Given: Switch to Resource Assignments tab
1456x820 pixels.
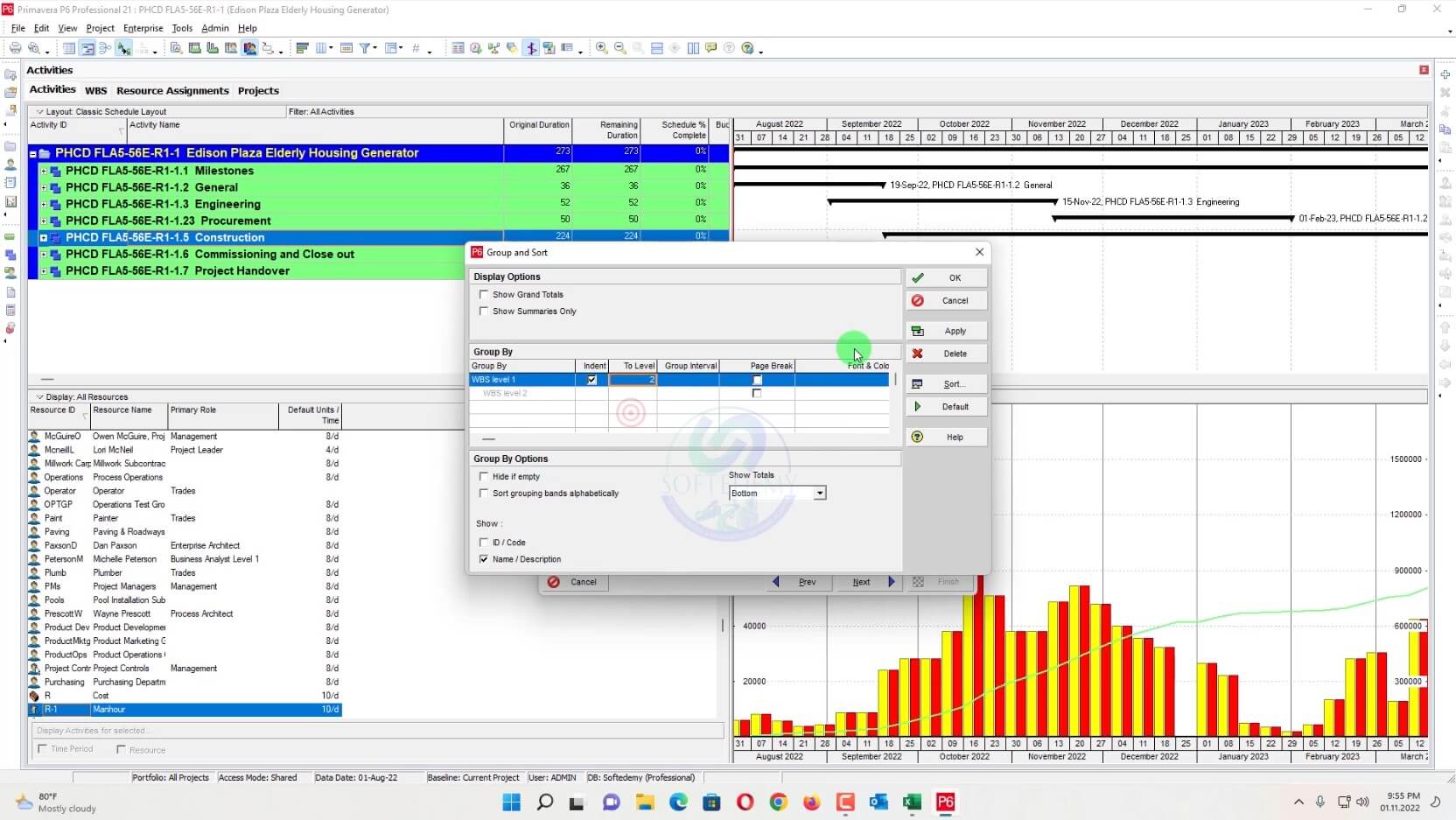Looking at the screenshot, I should 172,91.
